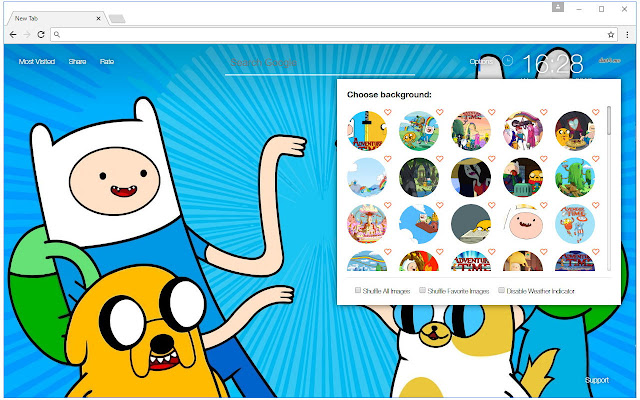Reload the page with the refresh icon
The image size is (640, 400).
click(41, 35)
